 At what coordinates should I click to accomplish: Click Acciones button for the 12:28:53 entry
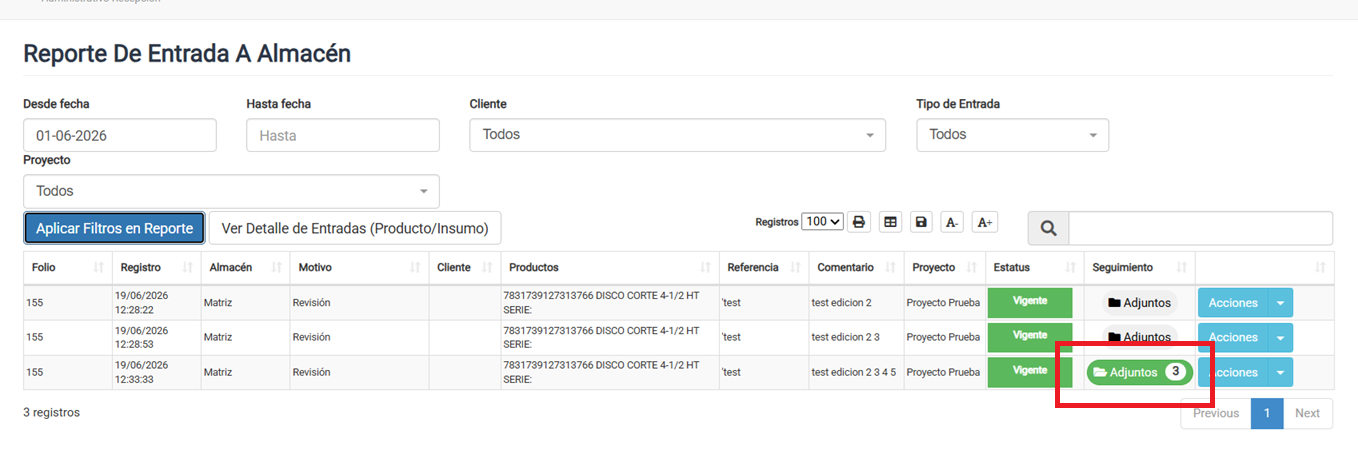[x=1233, y=338]
